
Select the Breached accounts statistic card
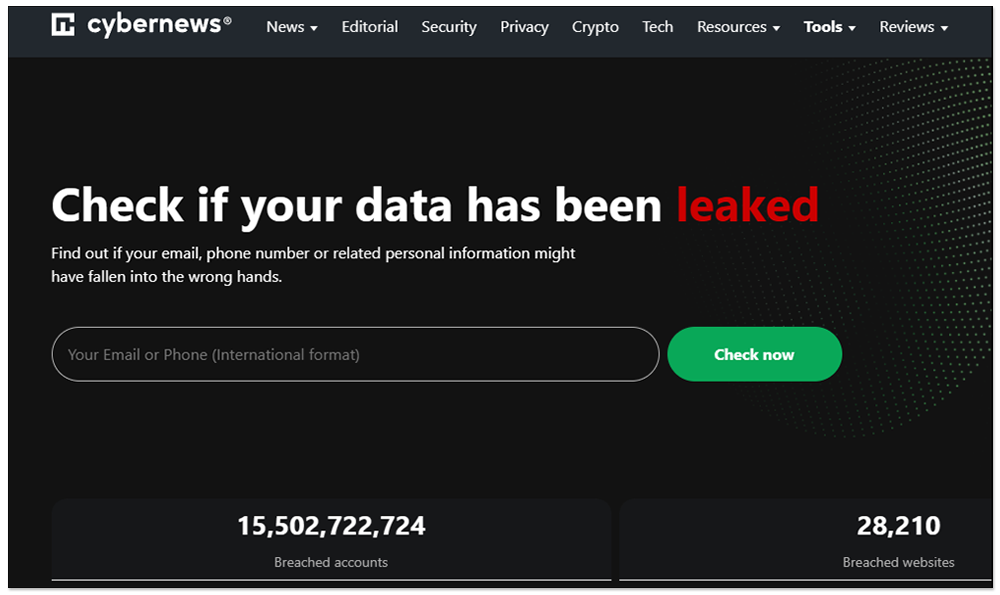coord(331,540)
